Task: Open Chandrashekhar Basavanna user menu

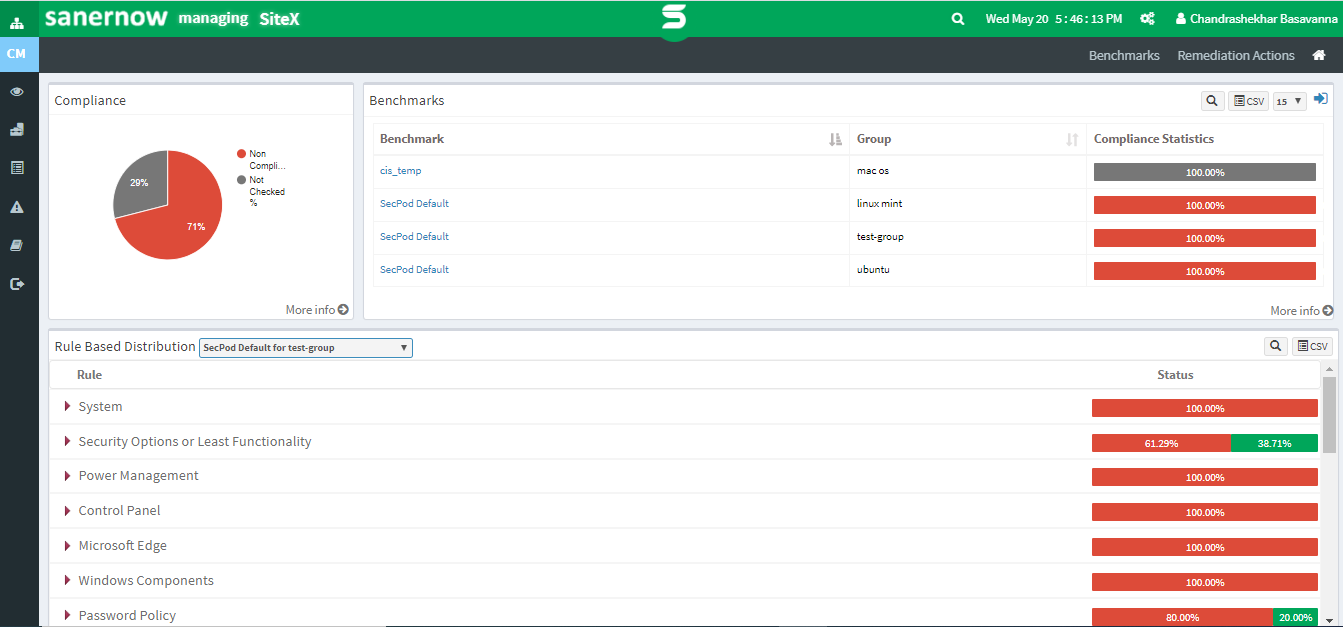Action: pos(1258,19)
